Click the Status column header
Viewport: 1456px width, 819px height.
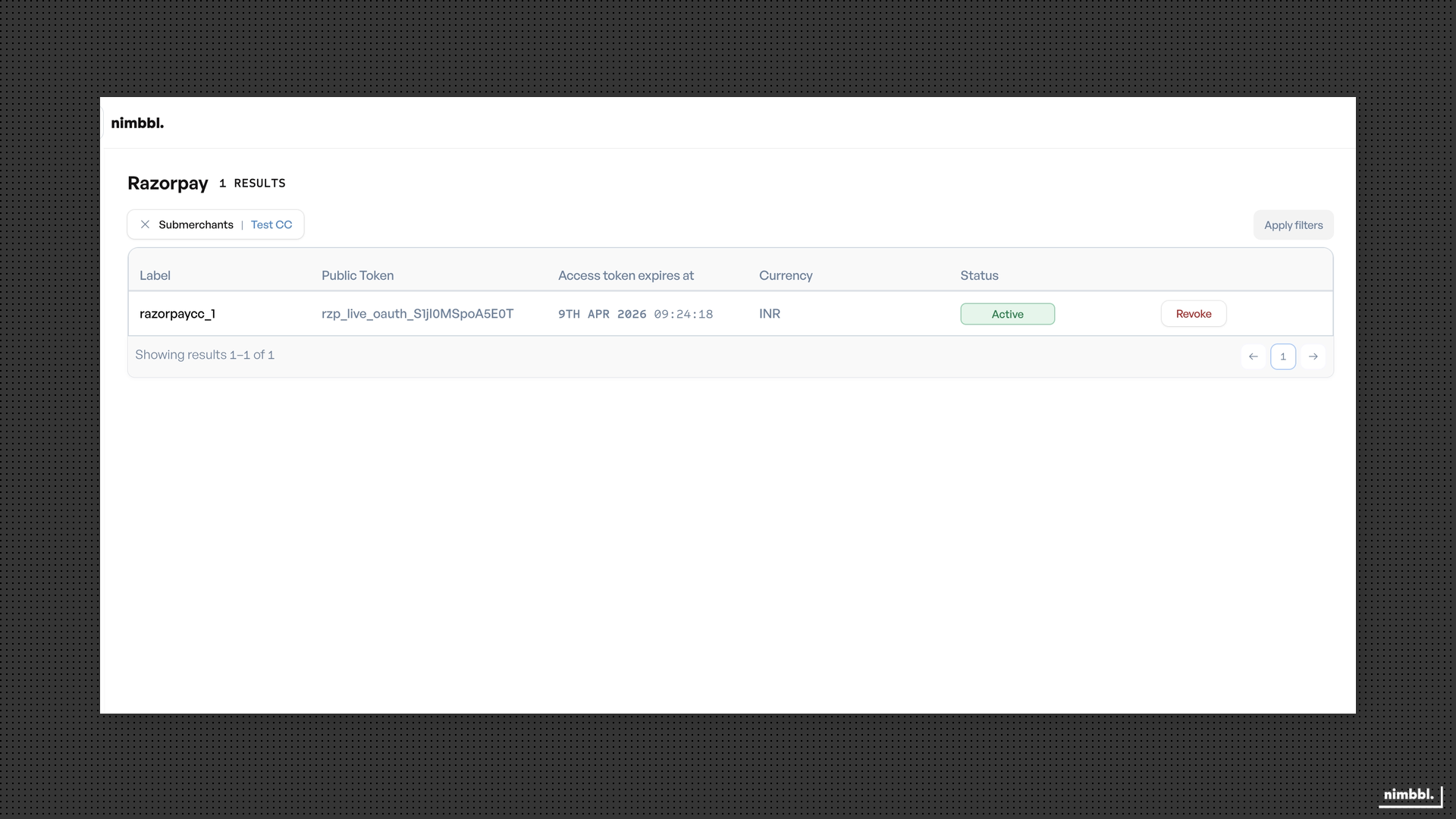point(978,275)
